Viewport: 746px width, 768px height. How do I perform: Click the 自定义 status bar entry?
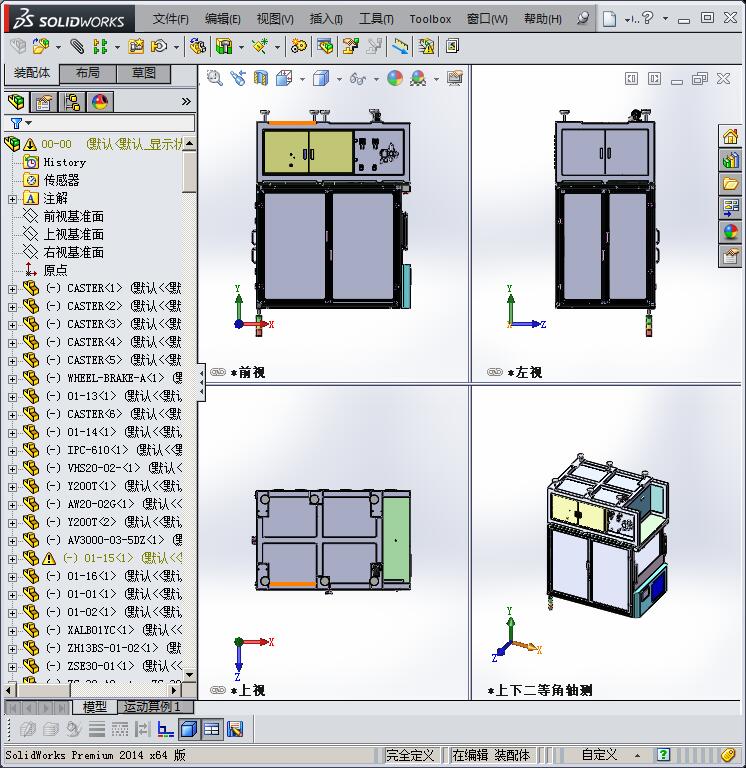599,755
